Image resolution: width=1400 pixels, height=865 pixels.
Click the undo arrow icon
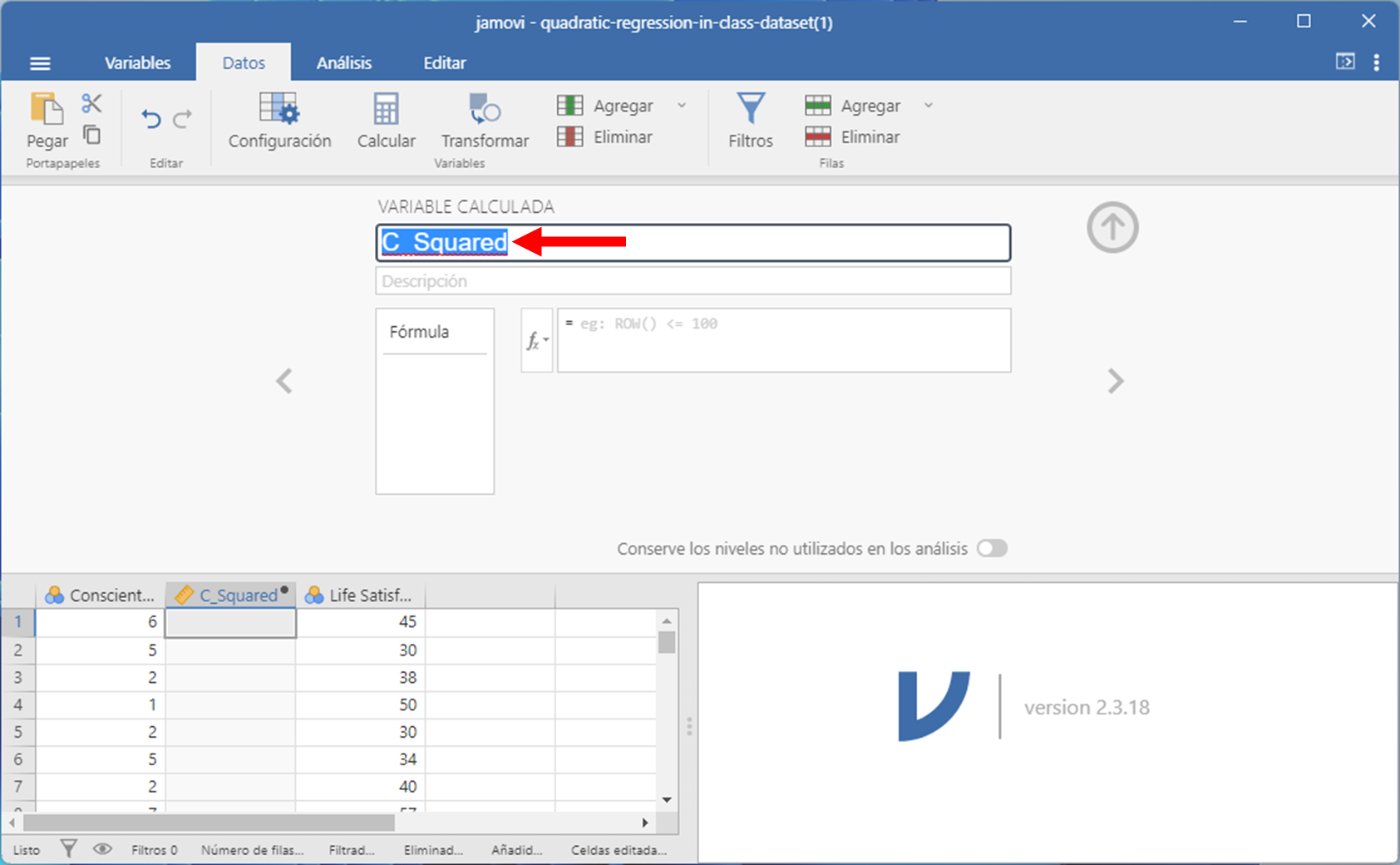(150, 120)
